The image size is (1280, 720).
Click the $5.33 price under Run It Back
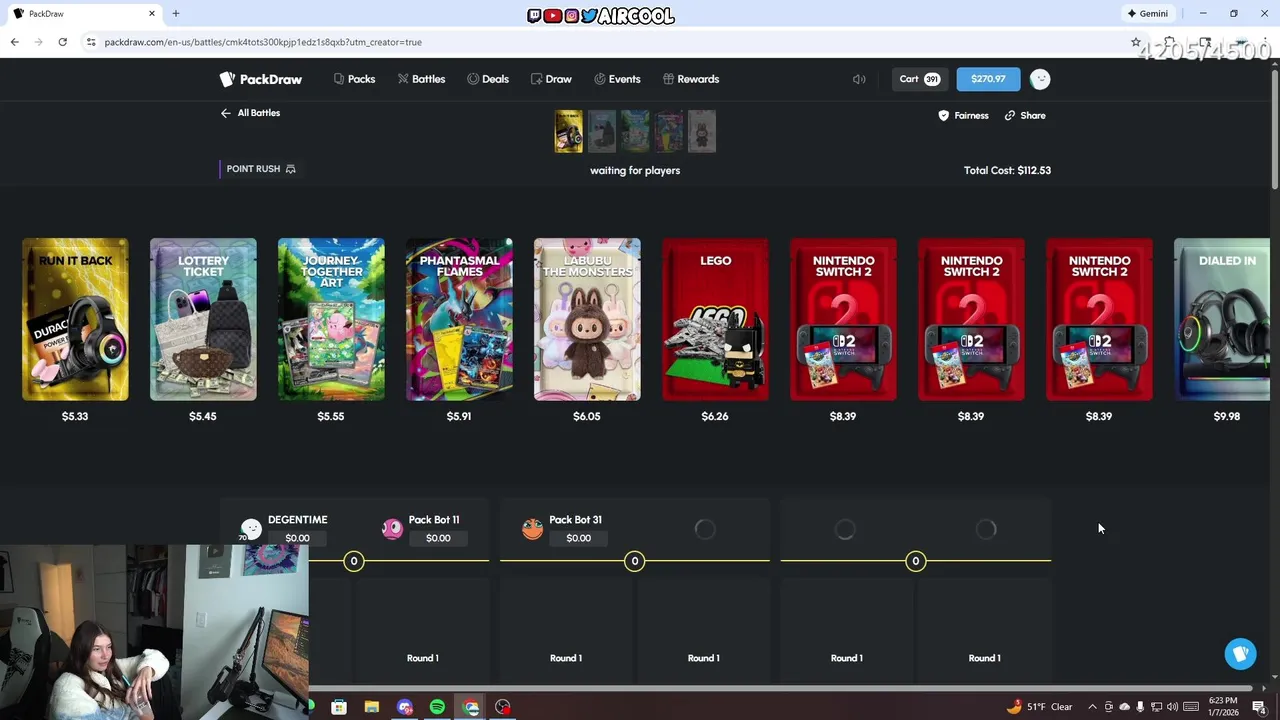(75, 416)
